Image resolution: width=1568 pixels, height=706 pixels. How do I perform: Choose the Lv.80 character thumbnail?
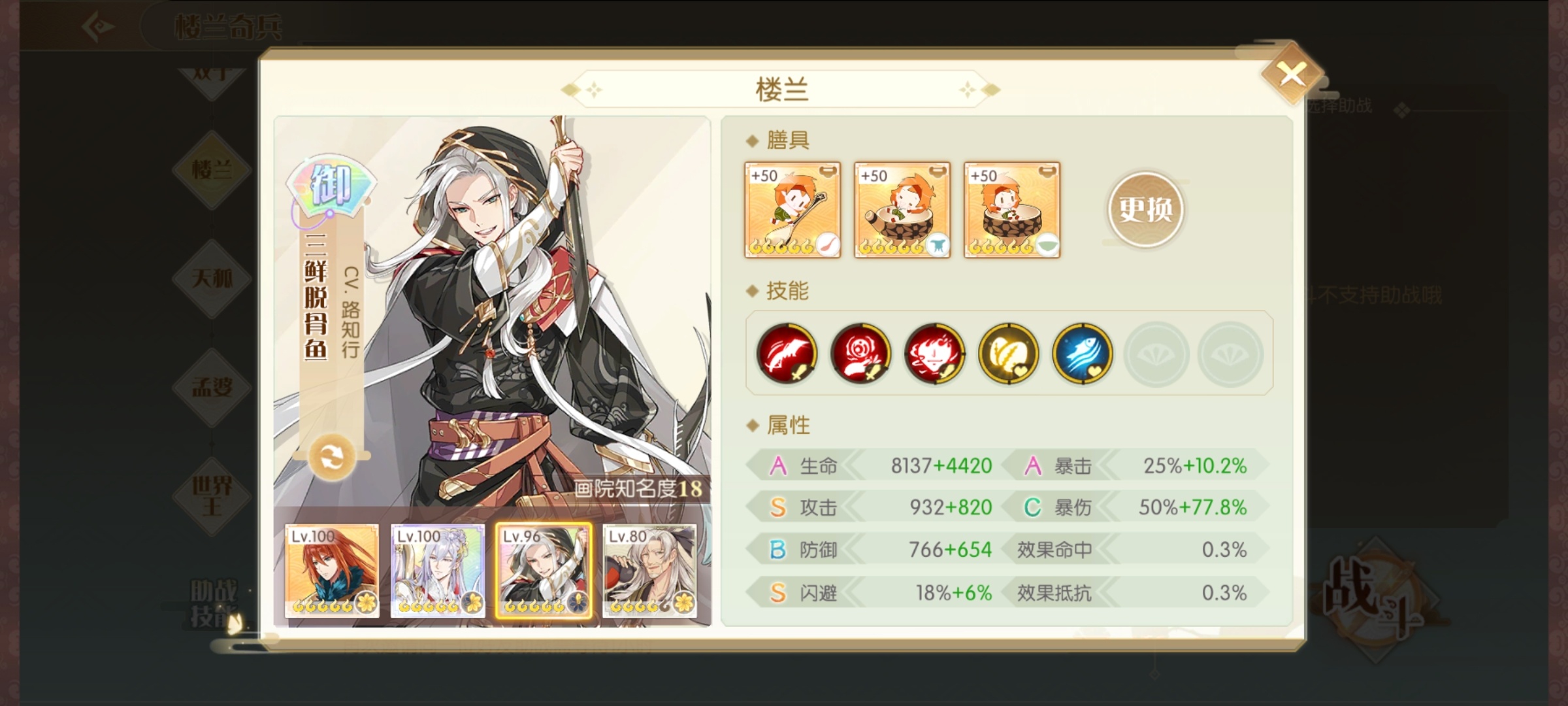coord(649,571)
